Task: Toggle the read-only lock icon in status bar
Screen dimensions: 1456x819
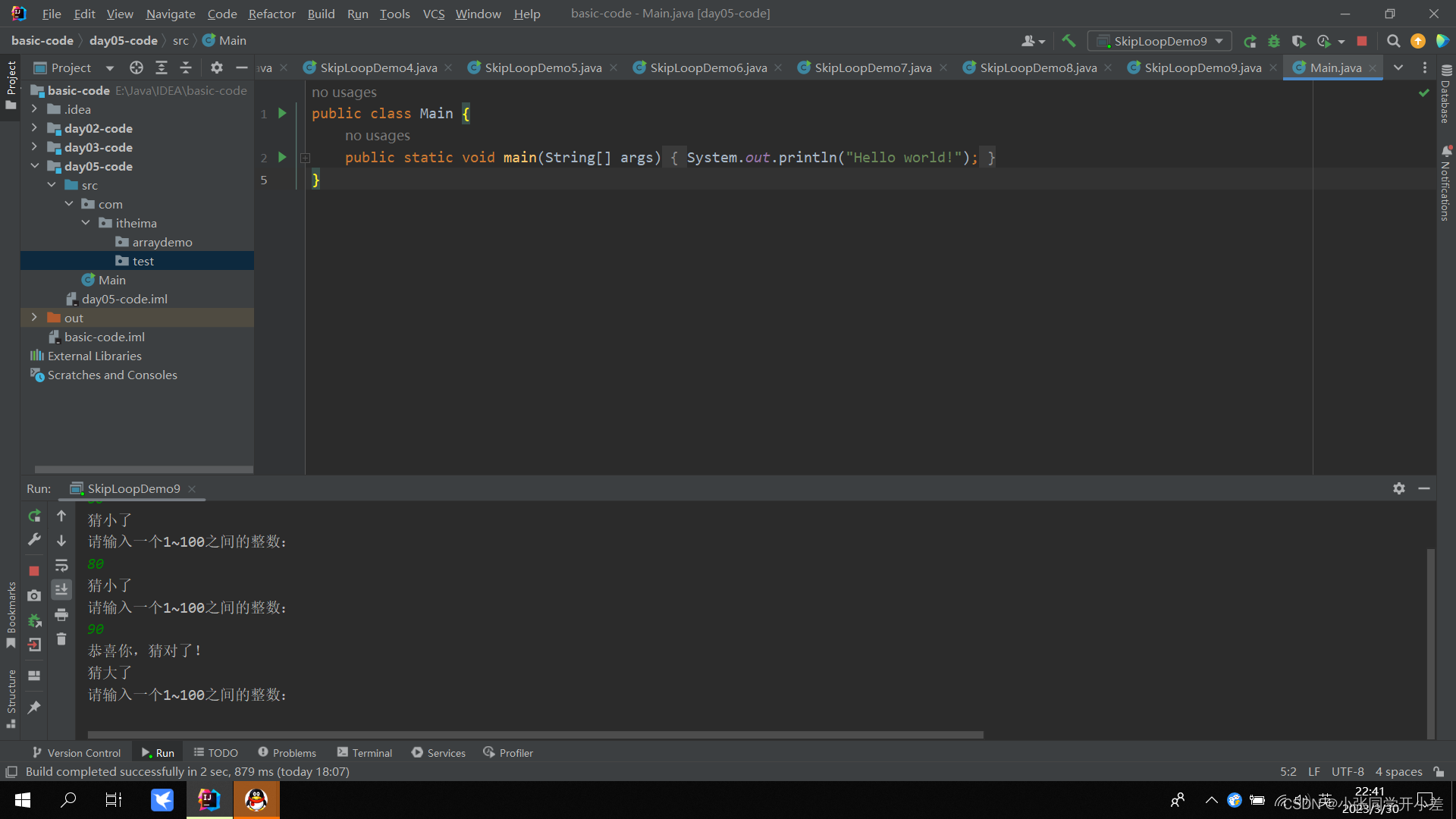Action: click(1439, 771)
